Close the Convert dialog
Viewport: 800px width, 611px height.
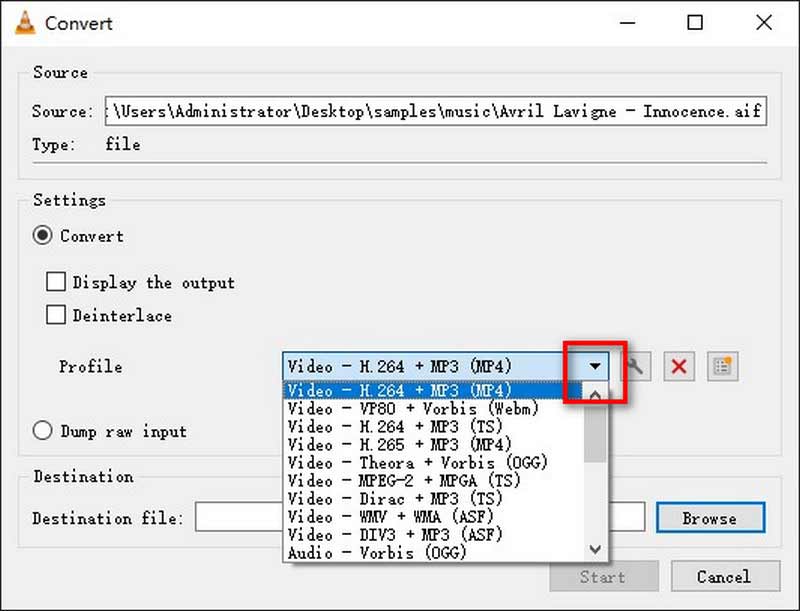pyautogui.click(x=764, y=22)
